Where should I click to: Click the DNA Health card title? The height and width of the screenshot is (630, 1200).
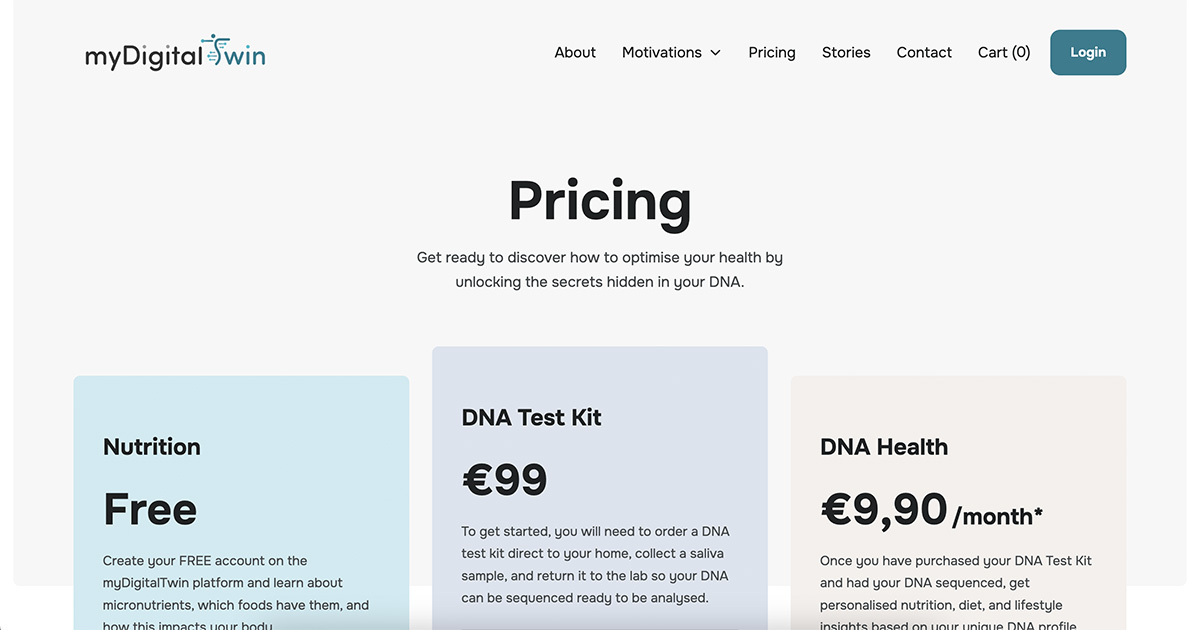tap(884, 447)
